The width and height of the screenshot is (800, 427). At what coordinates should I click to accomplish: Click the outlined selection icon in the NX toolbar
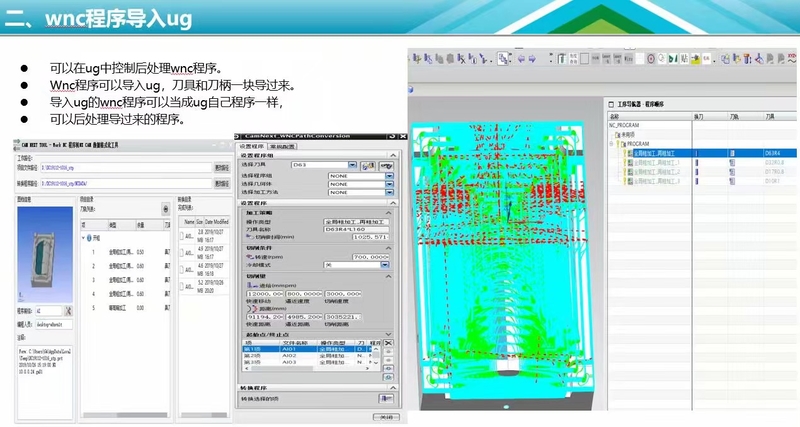tap(504, 59)
